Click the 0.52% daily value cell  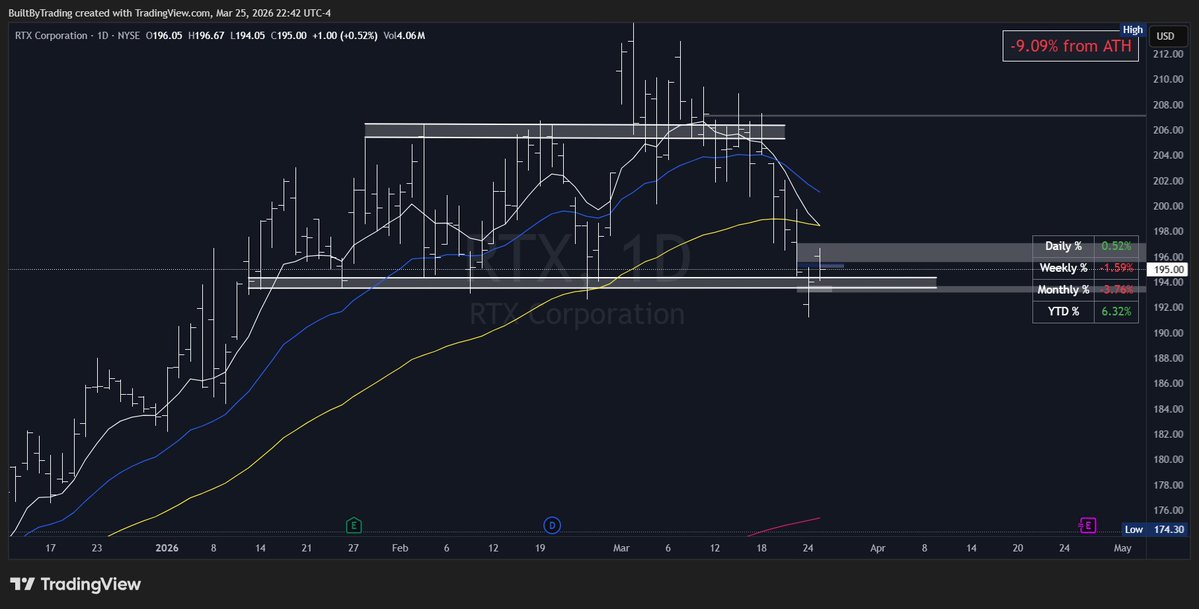click(x=1116, y=246)
